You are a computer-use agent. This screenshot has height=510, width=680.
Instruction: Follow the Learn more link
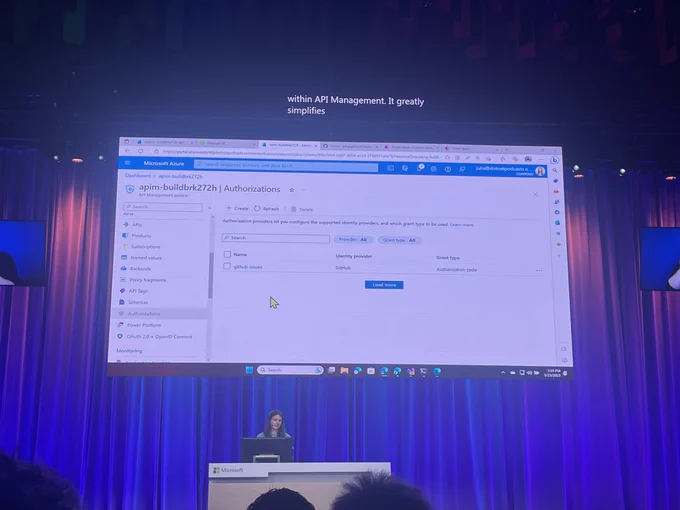(x=461, y=225)
